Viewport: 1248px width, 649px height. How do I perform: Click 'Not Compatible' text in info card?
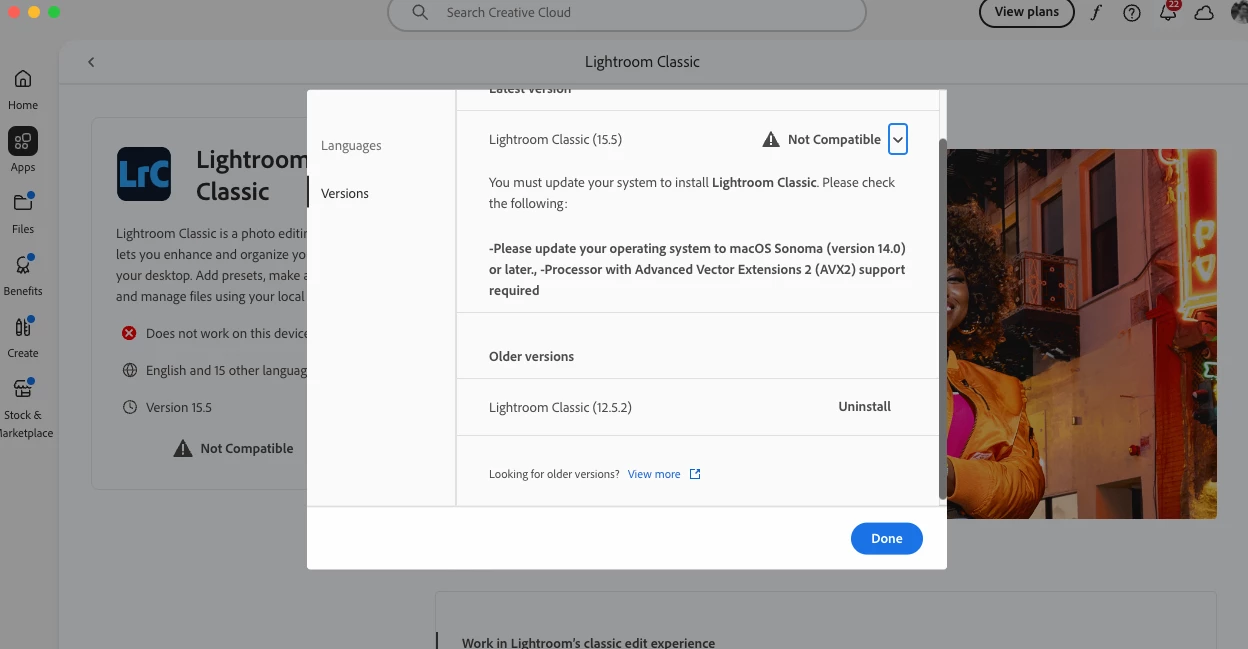point(247,449)
